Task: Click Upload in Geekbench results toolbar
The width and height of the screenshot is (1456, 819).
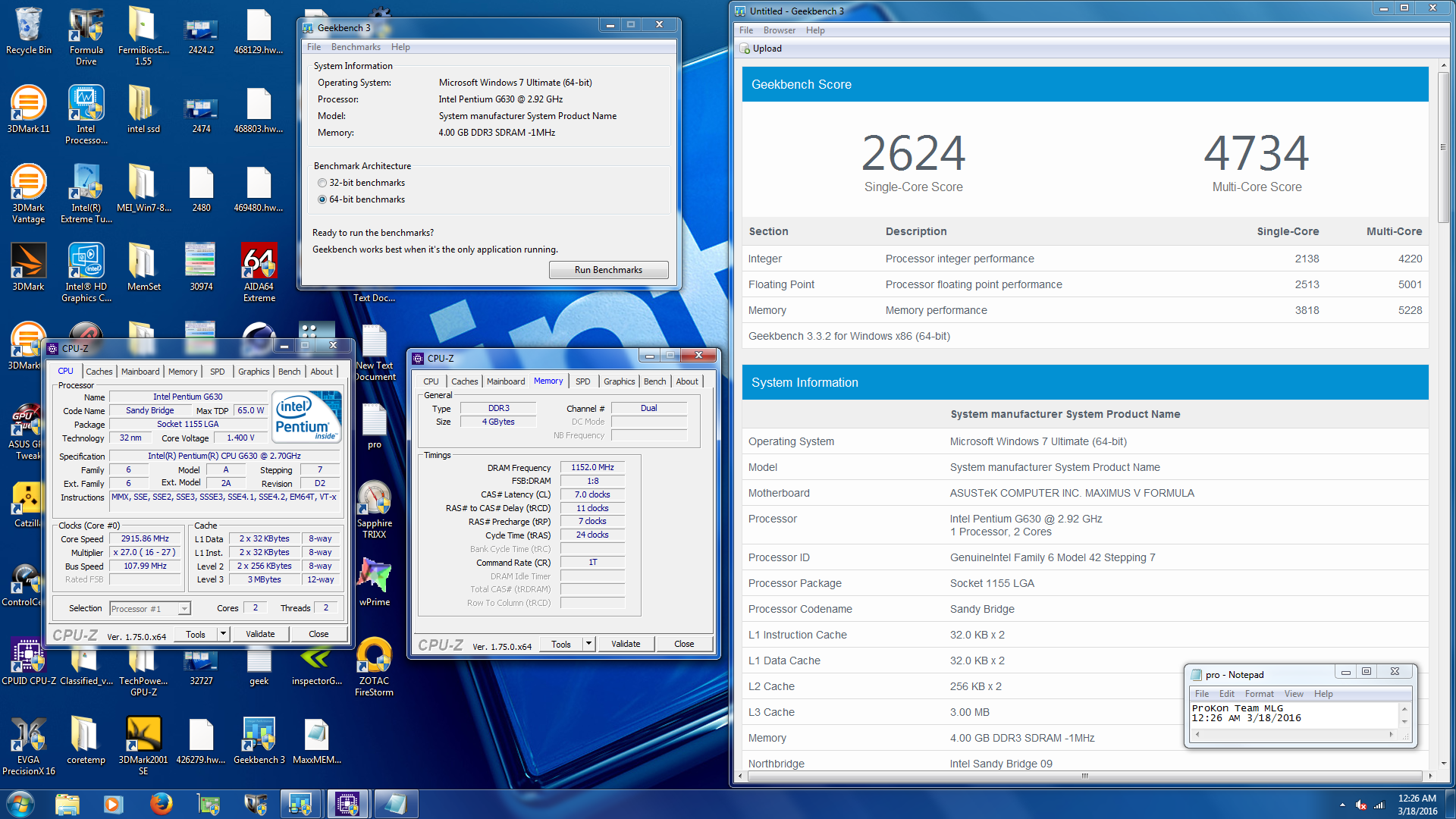Action: [x=761, y=49]
